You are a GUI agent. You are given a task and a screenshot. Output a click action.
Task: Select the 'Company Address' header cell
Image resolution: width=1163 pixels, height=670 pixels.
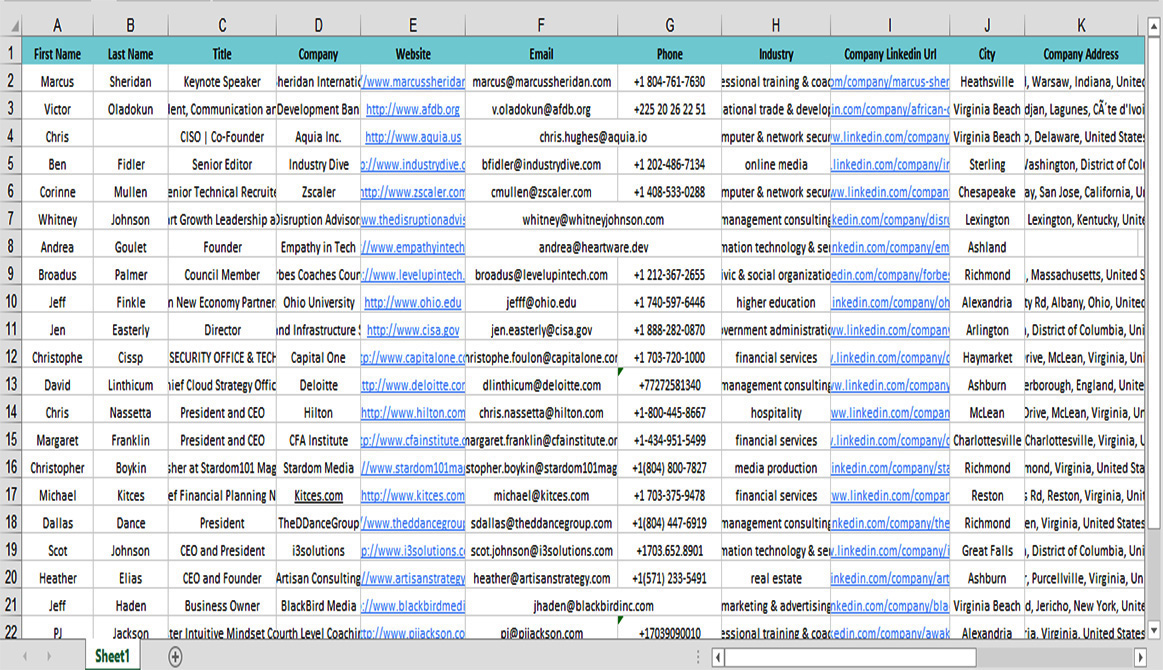coord(1081,53)
